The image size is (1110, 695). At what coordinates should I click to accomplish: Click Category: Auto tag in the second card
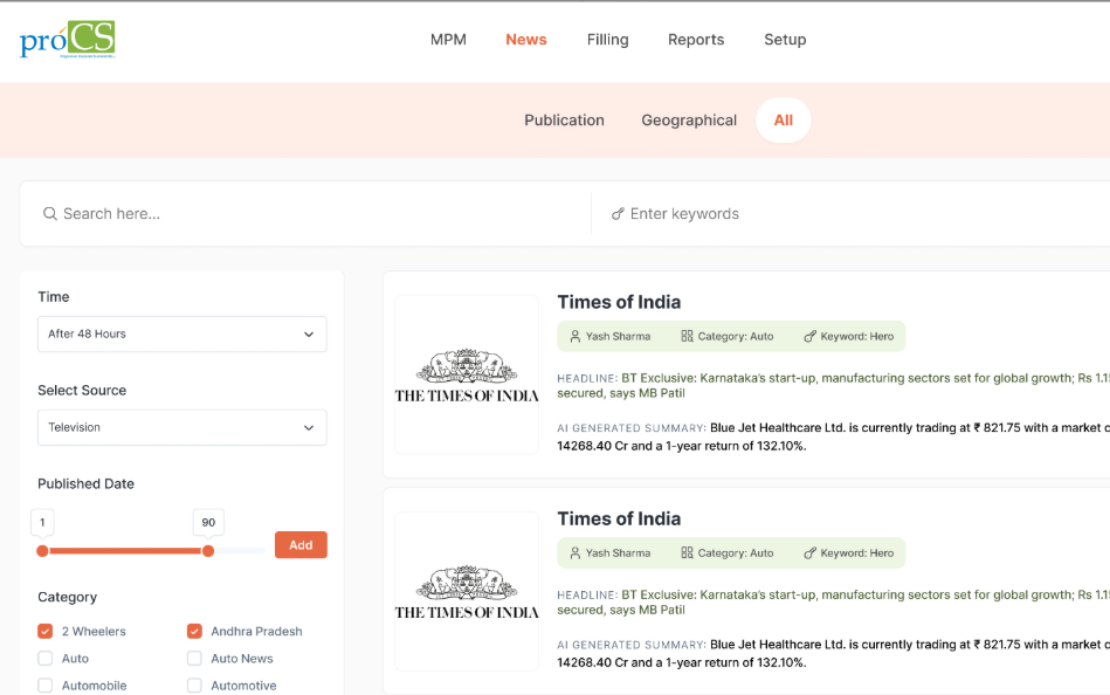point(736,553)
